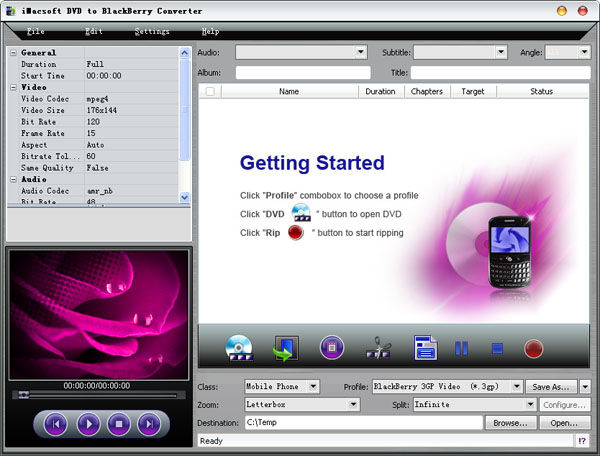Select the Audio Codec value 'amr_nb'
The width and height of the screenshot is (600, 456).
point(99,191)
